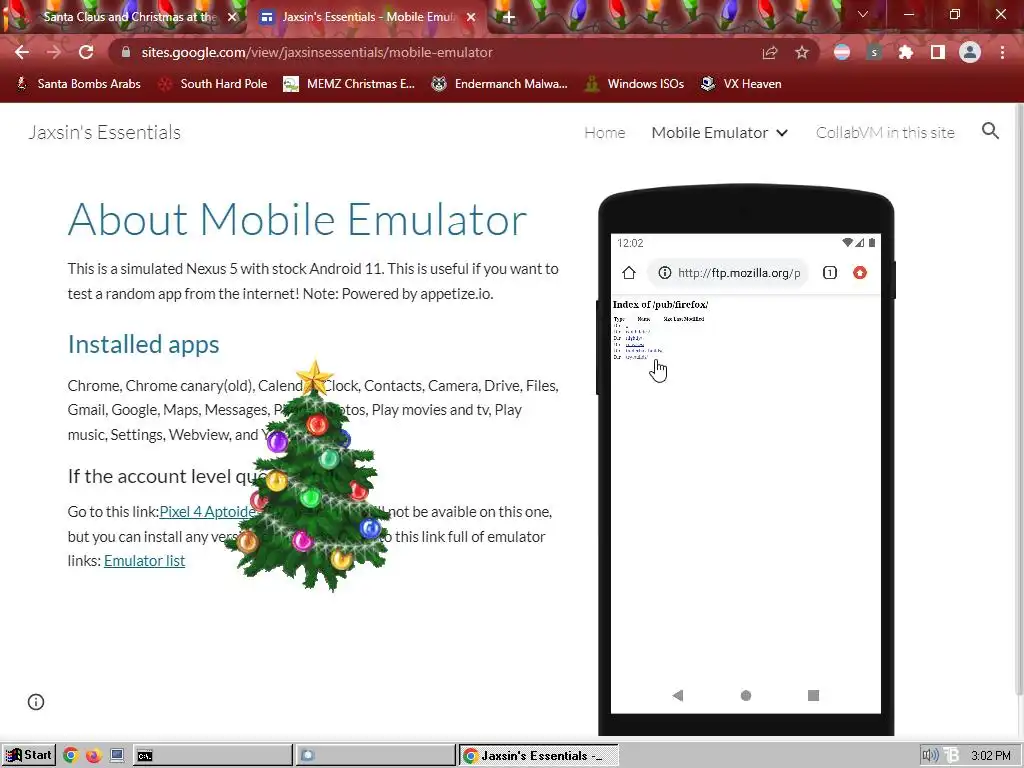Image resolution: width=1024 pixels, height=768 pixels.
Task: Search the site with magnifier icon
Action: click(x=990, y=131)
